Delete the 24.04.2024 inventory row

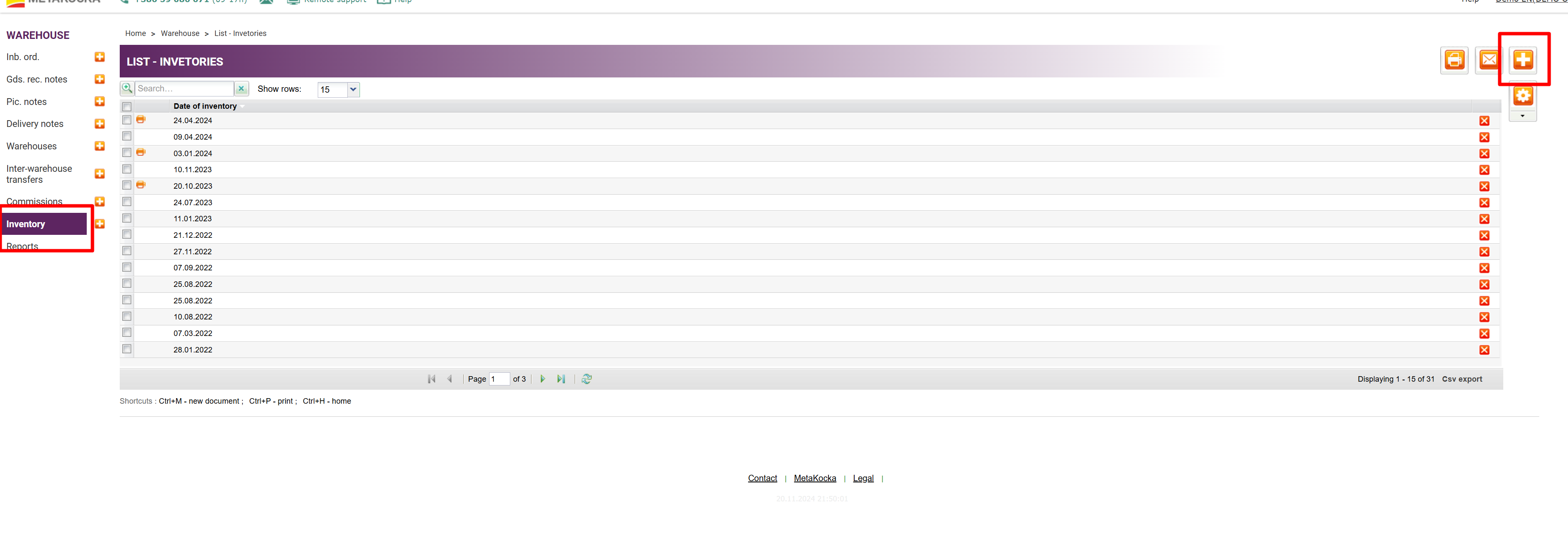click(x=1484, y=121)
